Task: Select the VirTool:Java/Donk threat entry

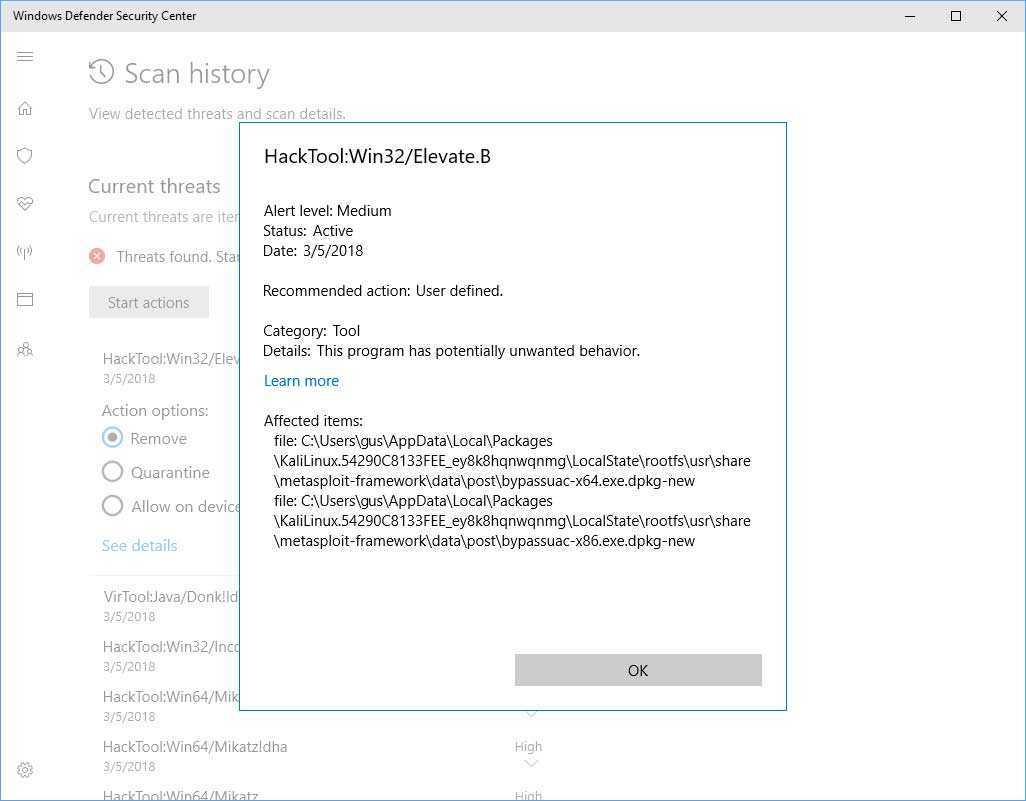Action: click(x=171, y=605)
